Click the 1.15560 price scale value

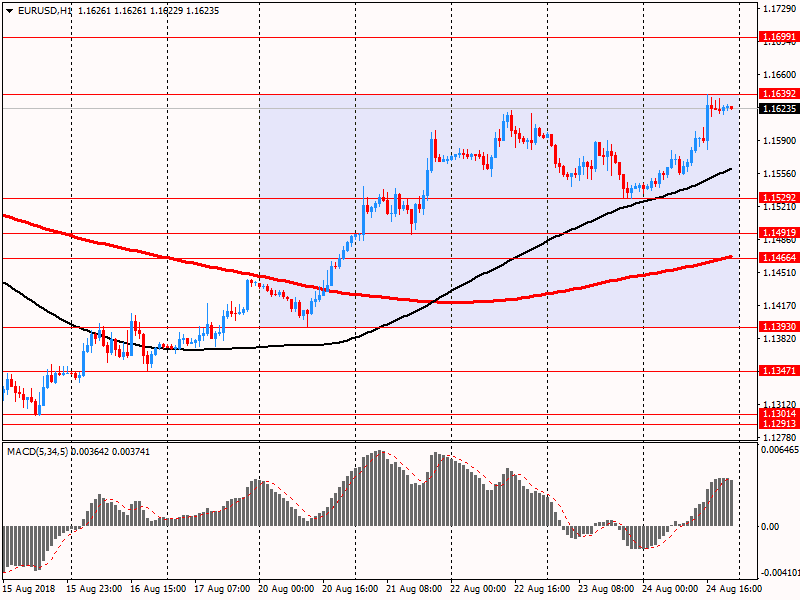[780, 173]
